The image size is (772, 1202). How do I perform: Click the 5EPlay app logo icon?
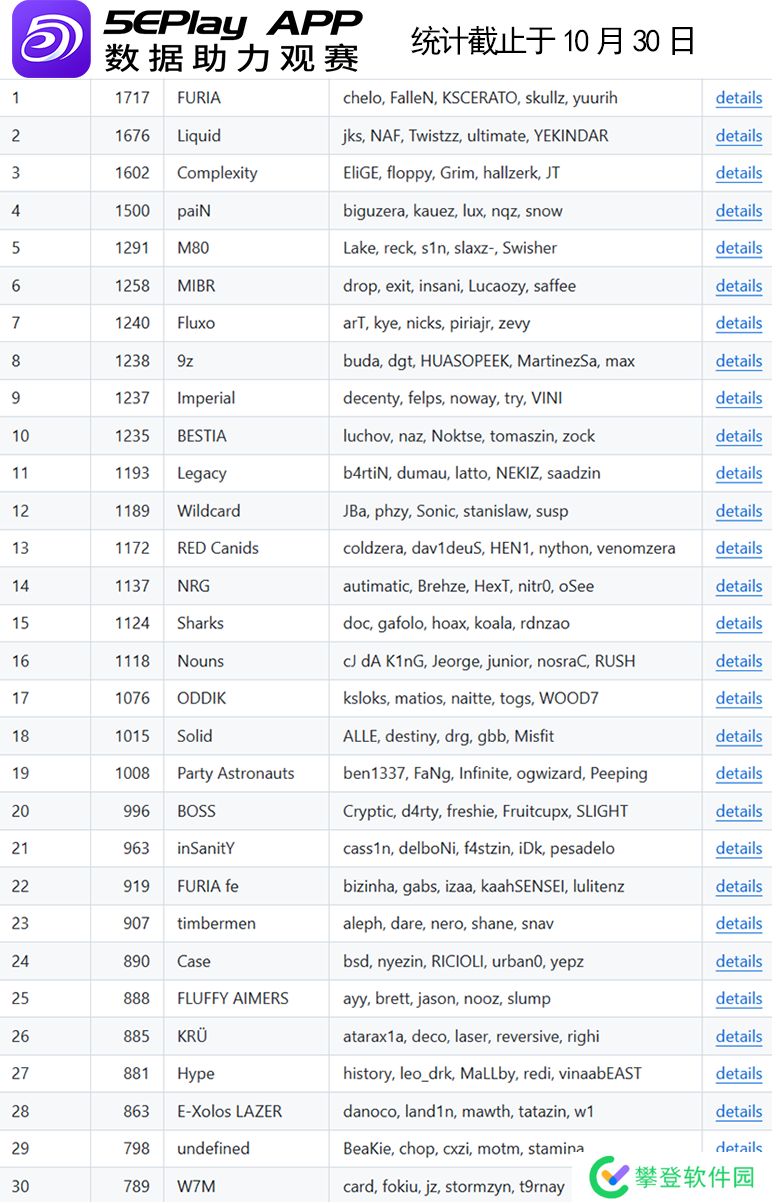[50, 39]
